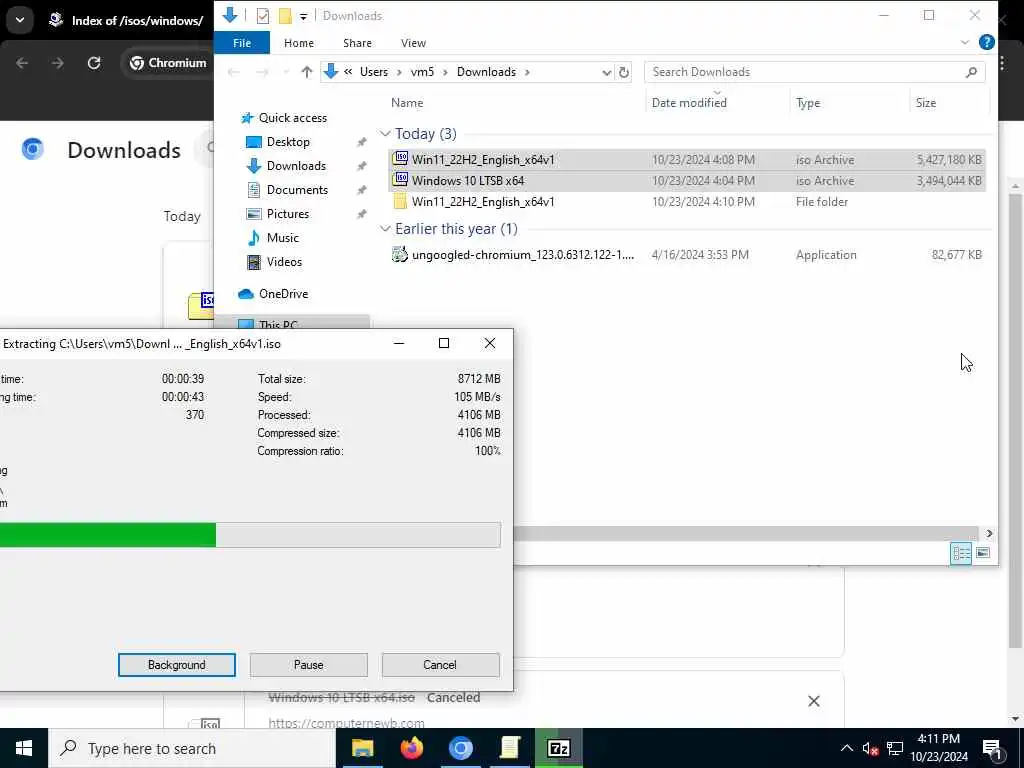Screen dimensions: 1024x768
Task: Open Chromium from taskbar
Action: click(460, 748)
